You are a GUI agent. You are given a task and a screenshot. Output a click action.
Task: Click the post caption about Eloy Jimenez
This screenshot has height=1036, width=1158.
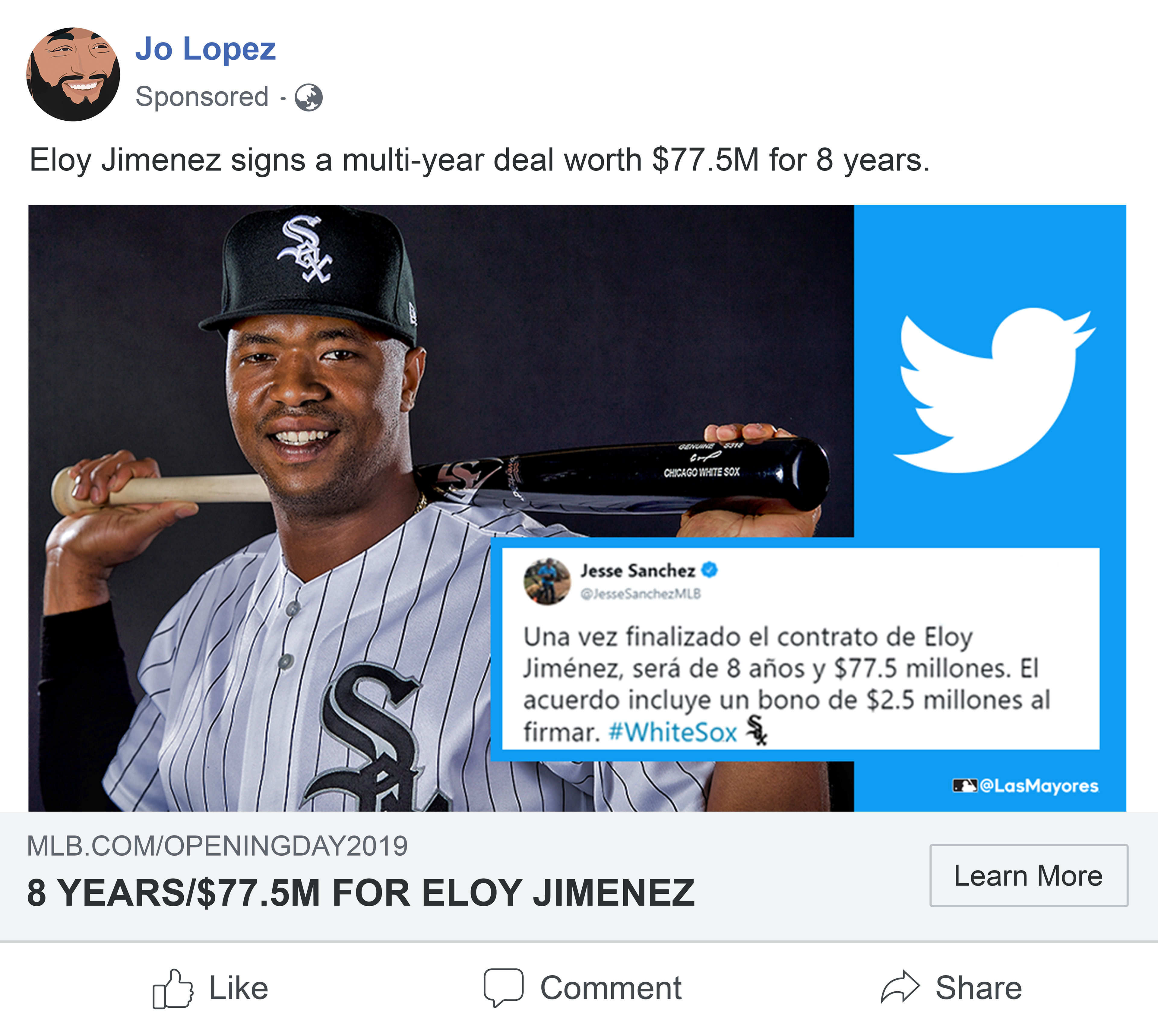tap(479, 160)
